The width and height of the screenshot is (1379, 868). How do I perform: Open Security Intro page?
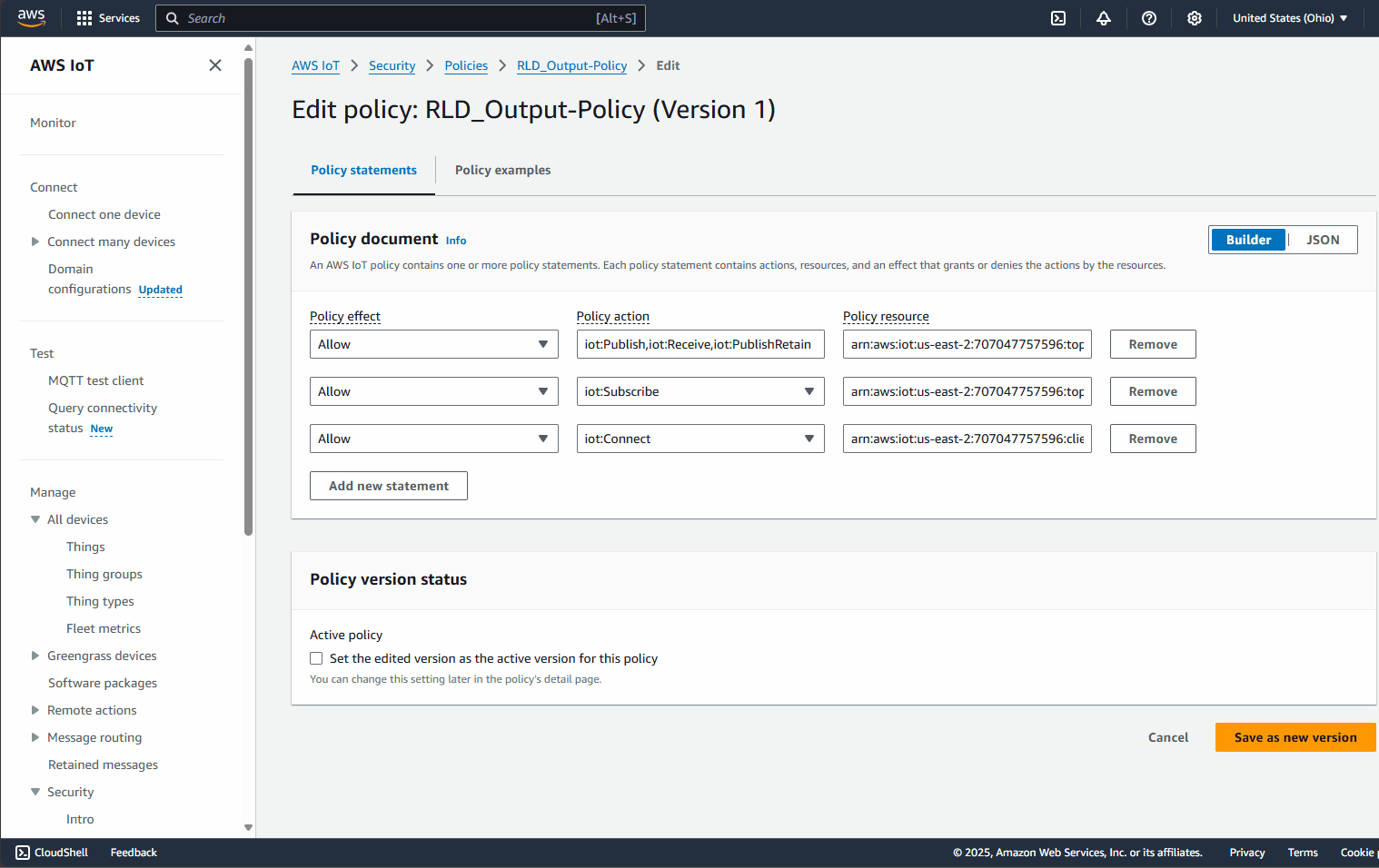click(x=80, y=819)
